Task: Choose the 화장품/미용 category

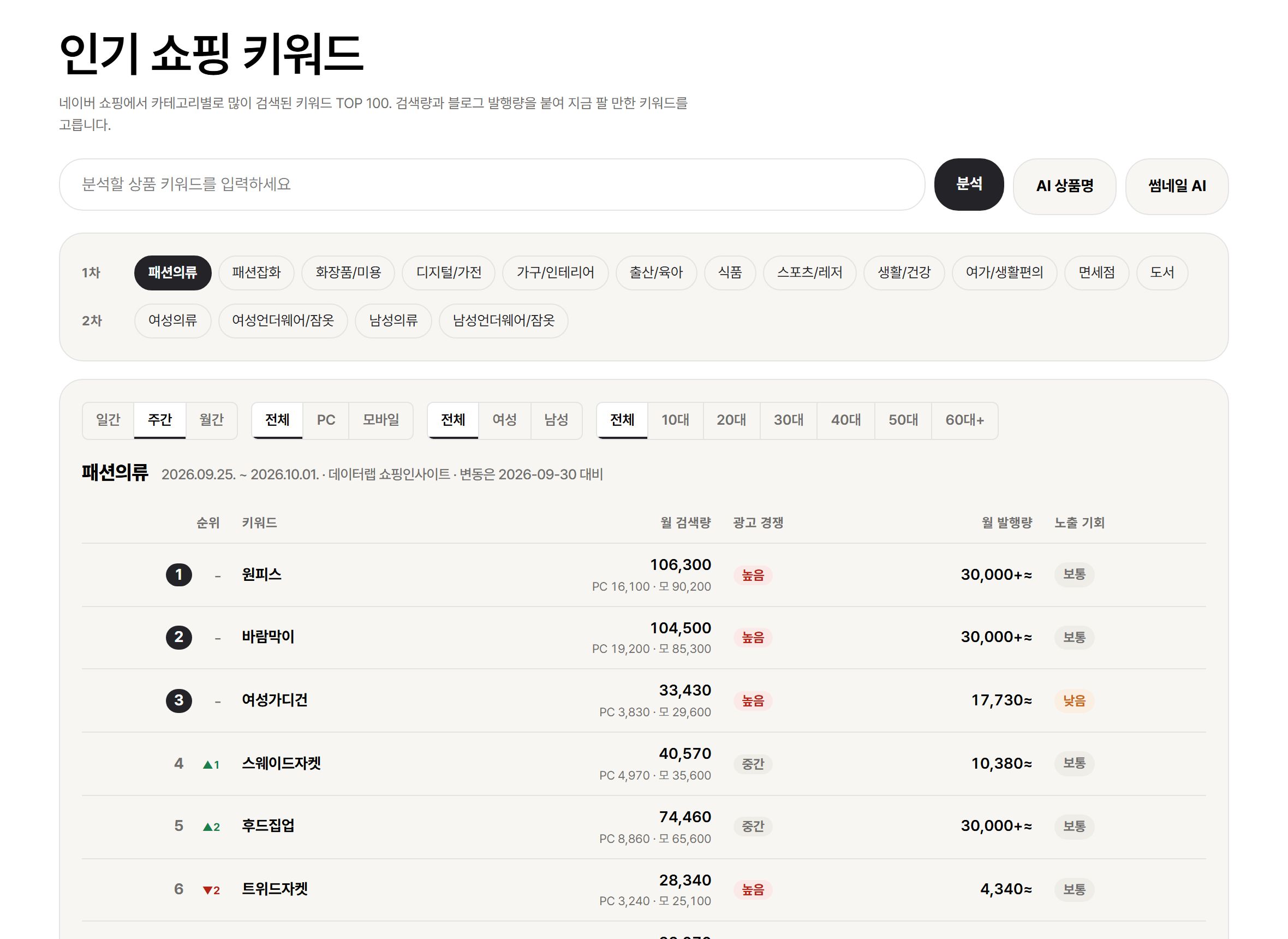Action: tap(348, 272)
